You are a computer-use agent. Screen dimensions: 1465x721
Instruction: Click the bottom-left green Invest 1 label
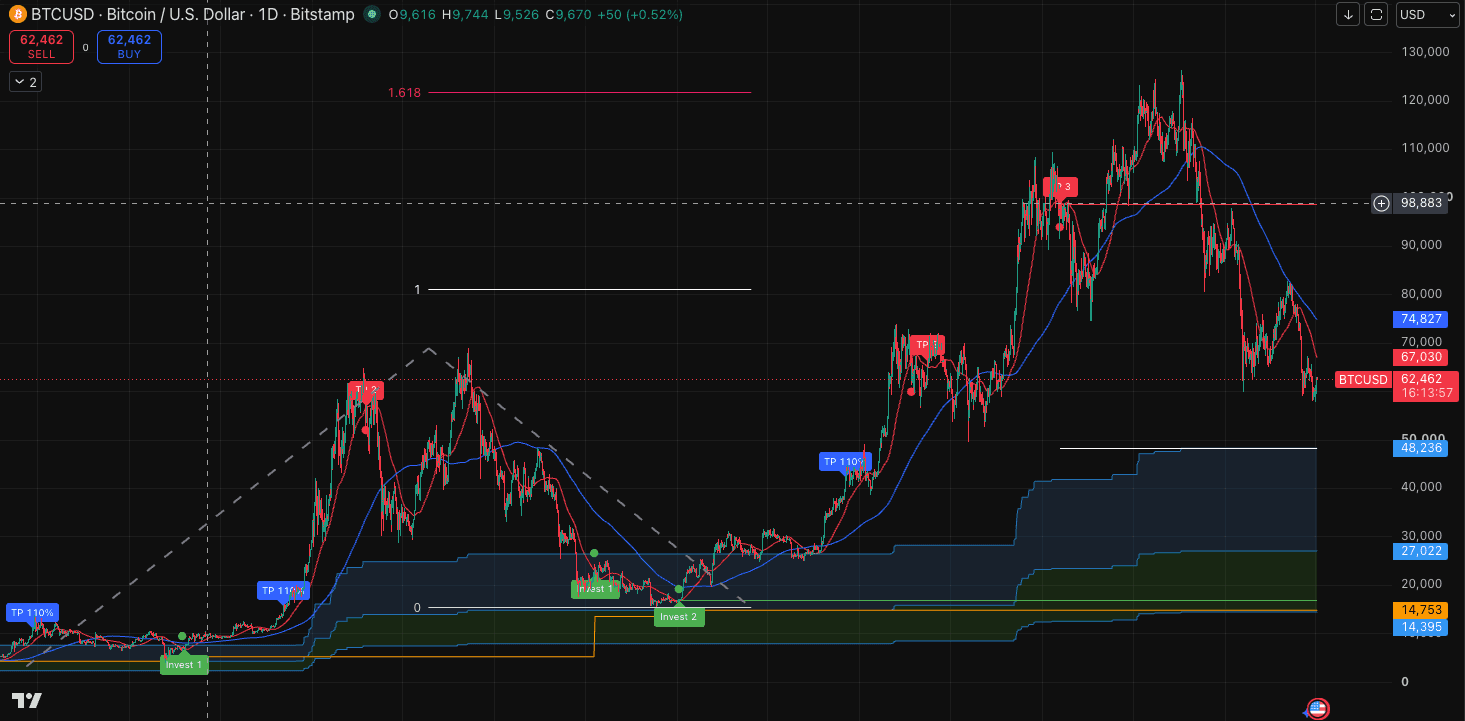(x=184, y=665)
